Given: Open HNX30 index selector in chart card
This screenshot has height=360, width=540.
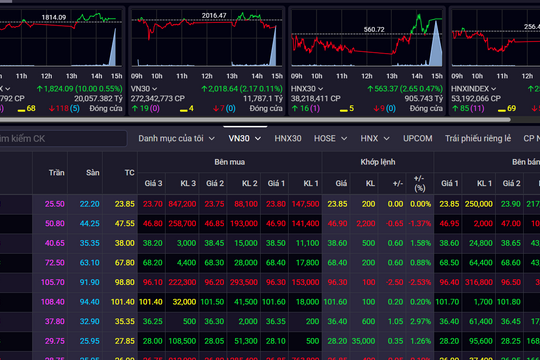Looking at the screenshot, I should pyautogui.click(x=307, y=89).
